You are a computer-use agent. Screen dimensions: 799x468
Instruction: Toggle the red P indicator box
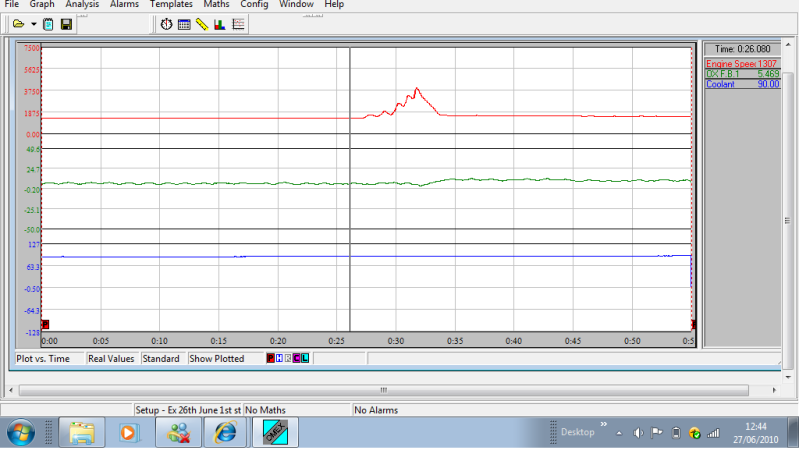269,358
